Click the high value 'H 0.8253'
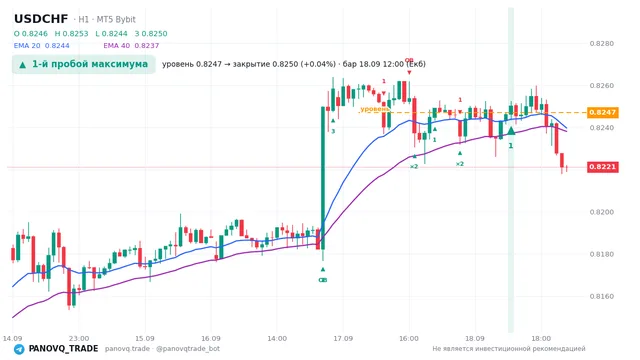 pyautogui.click(x=71, y=34)
